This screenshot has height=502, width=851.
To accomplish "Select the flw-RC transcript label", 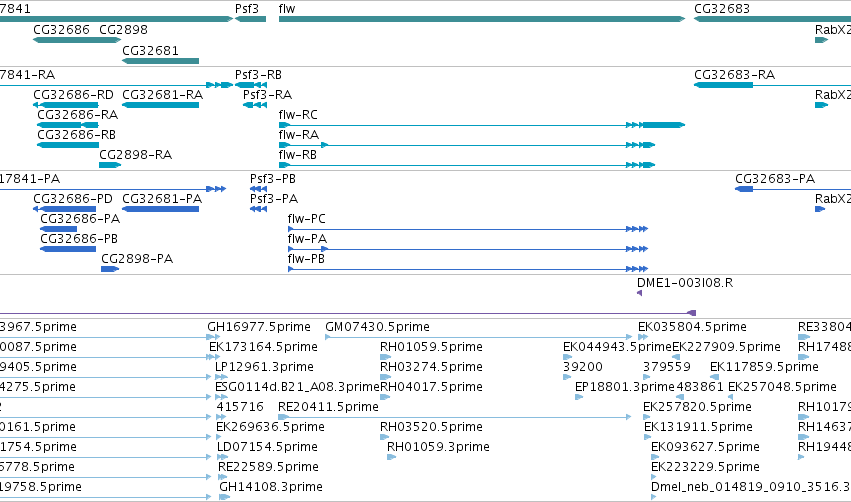I will pyautogui.click(x=298, y=115).
